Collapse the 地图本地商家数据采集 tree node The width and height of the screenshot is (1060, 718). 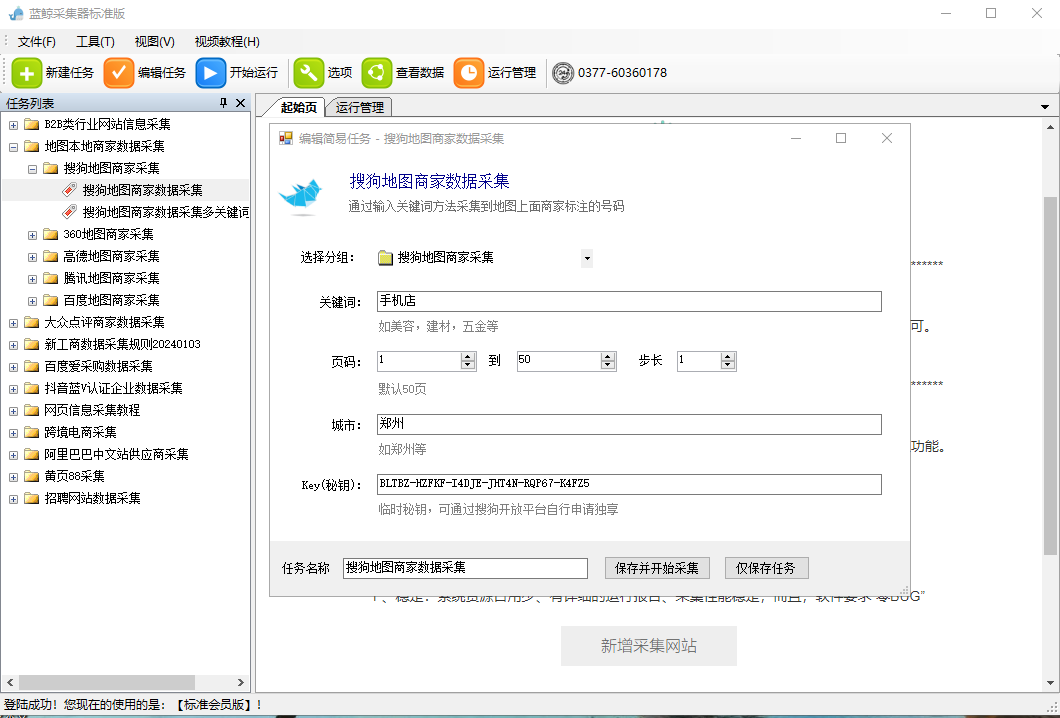click(13, 147)
